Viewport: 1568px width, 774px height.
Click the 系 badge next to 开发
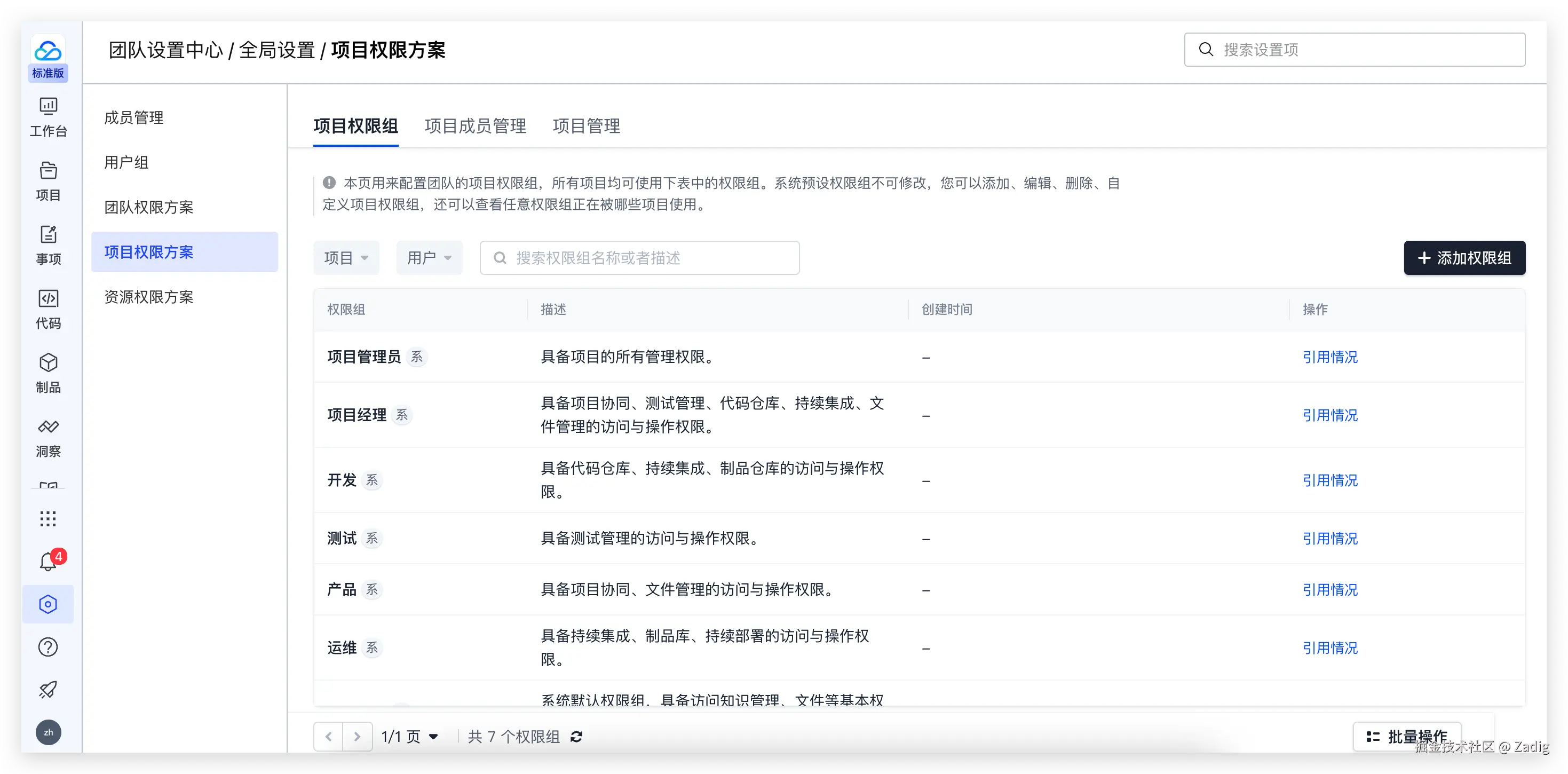coord(372,480)
